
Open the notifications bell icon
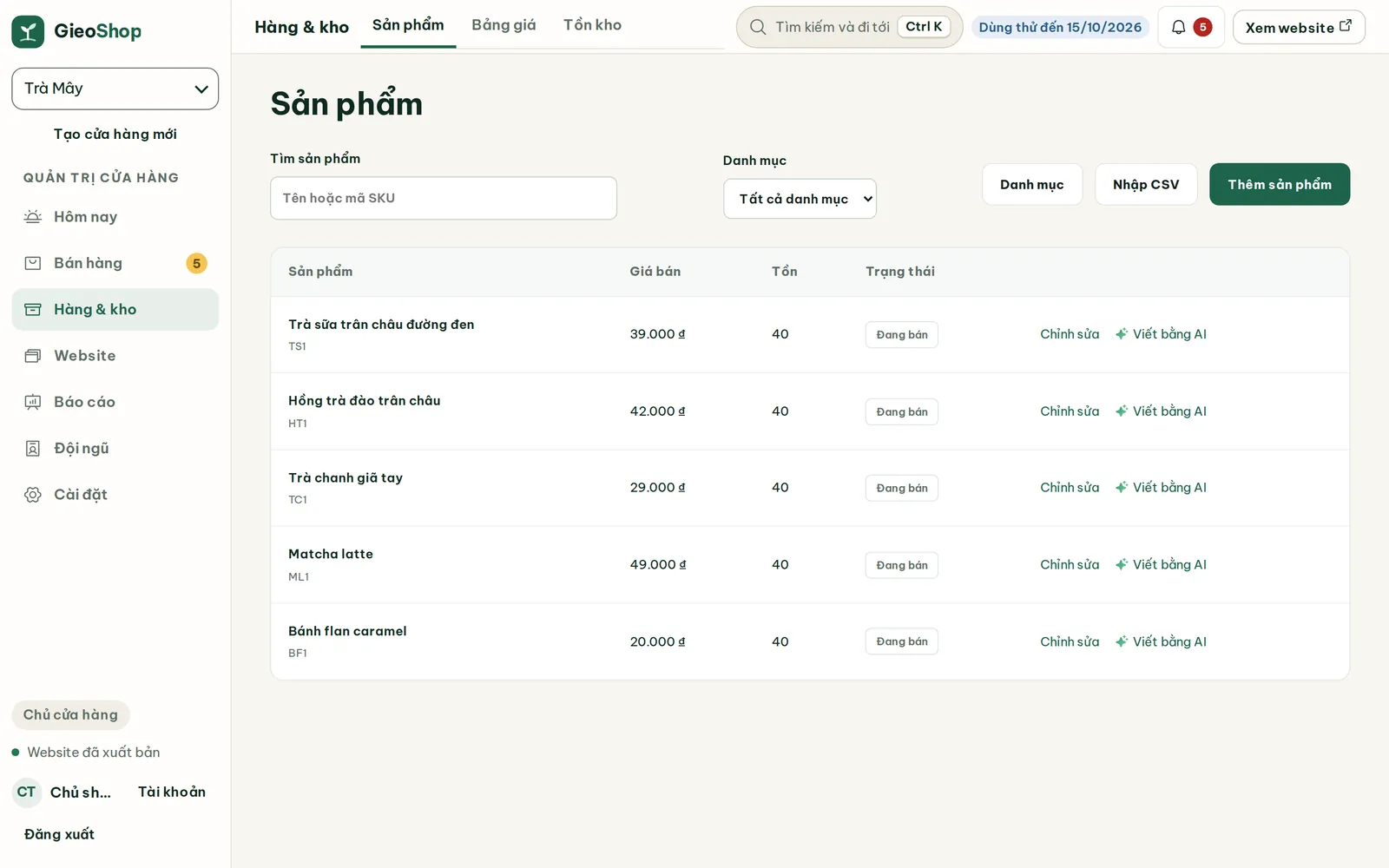(x=1178, y=27)
